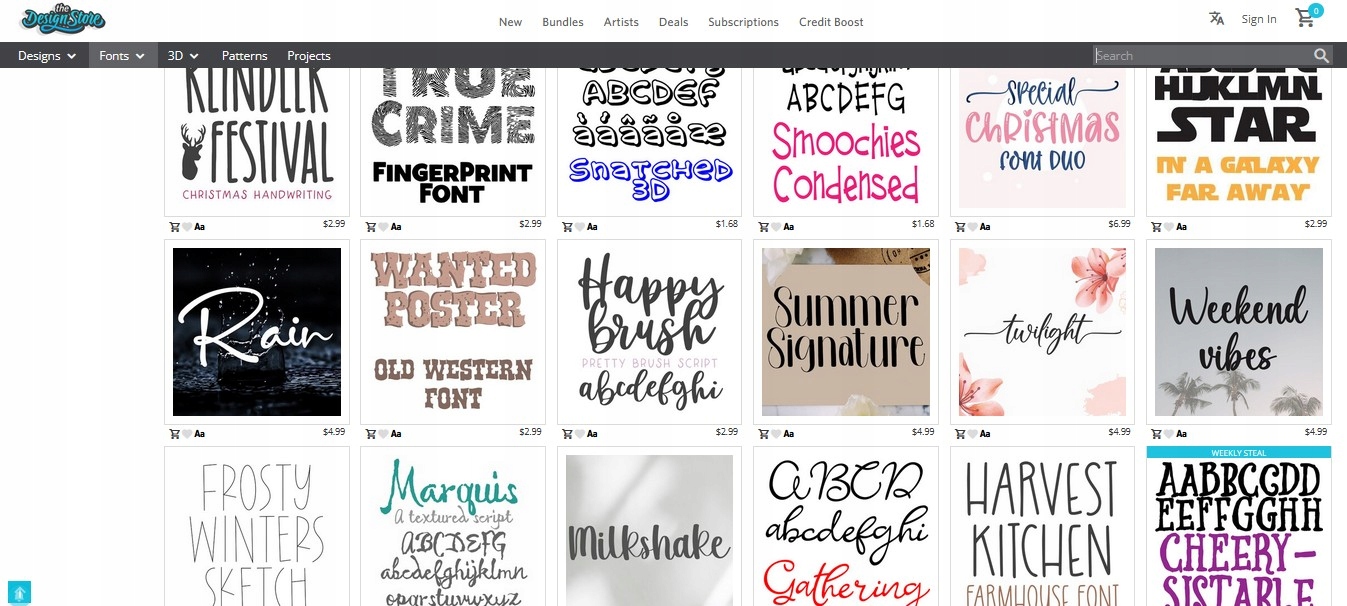
Task: Expand the 3D dropdown menu
Action: click(x=182, y=56)
